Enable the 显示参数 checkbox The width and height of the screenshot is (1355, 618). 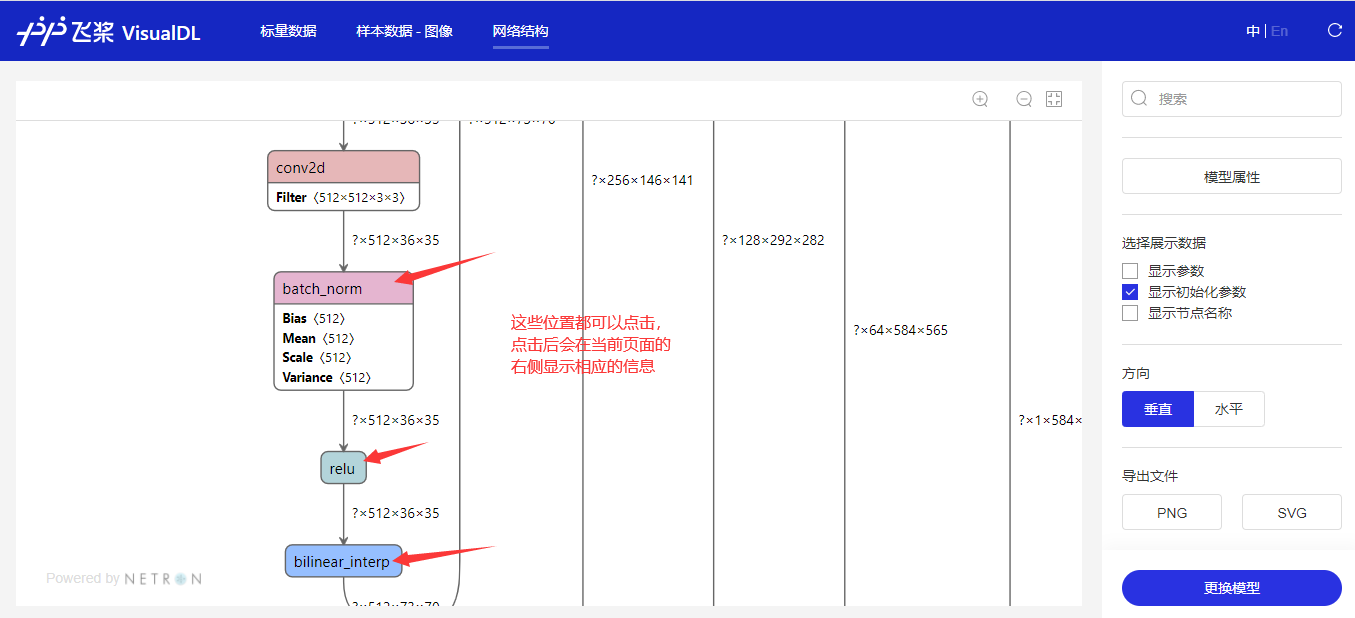1129,270
